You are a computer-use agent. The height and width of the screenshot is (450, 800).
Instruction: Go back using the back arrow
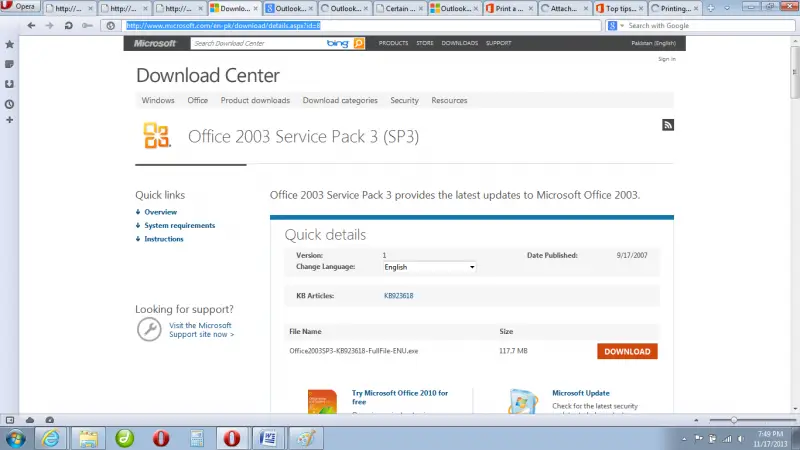coord(31,26)
